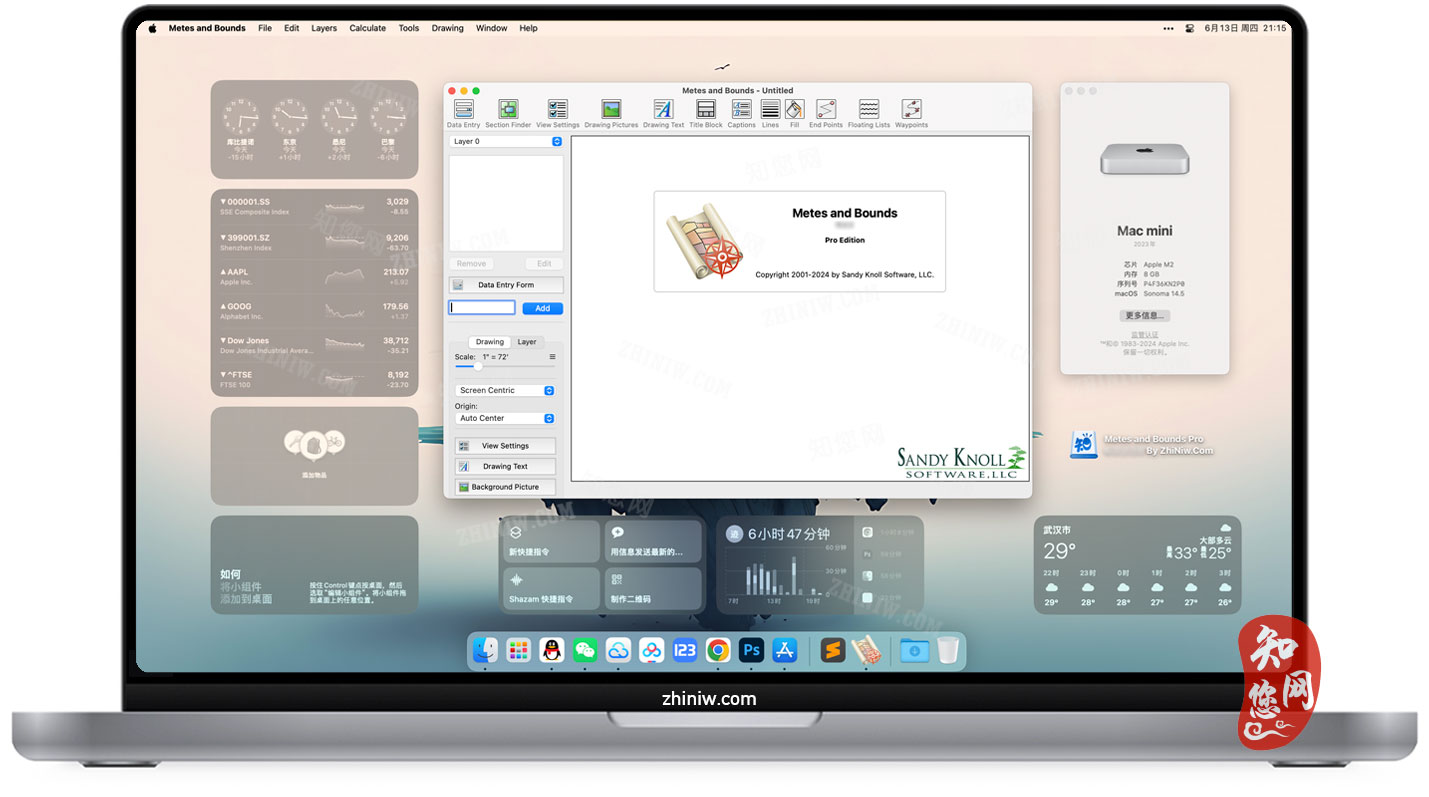The height and width of the screenshot is (797, 1429).
Task: Expand the Auto Center origin dropdown
Action: pyautogui.click(x=505, y=418)
